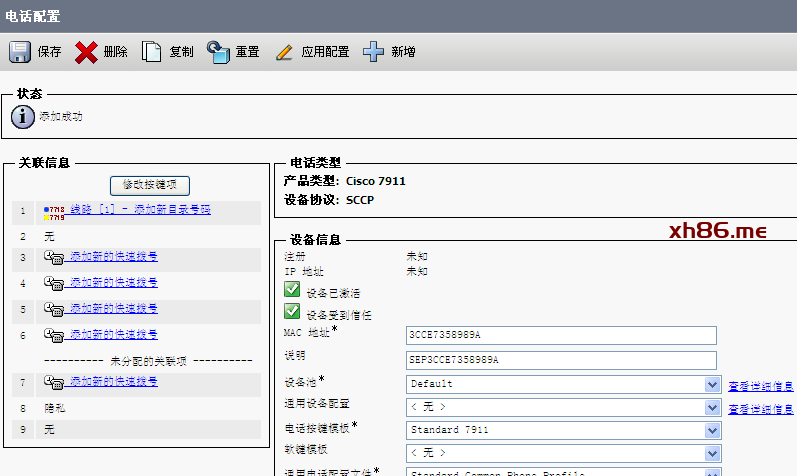Open the 线路 [1] 添加新目录号码 link
The width and height of the screenshot is (797, 476).
pyautogui.click(x=140, y=210)
